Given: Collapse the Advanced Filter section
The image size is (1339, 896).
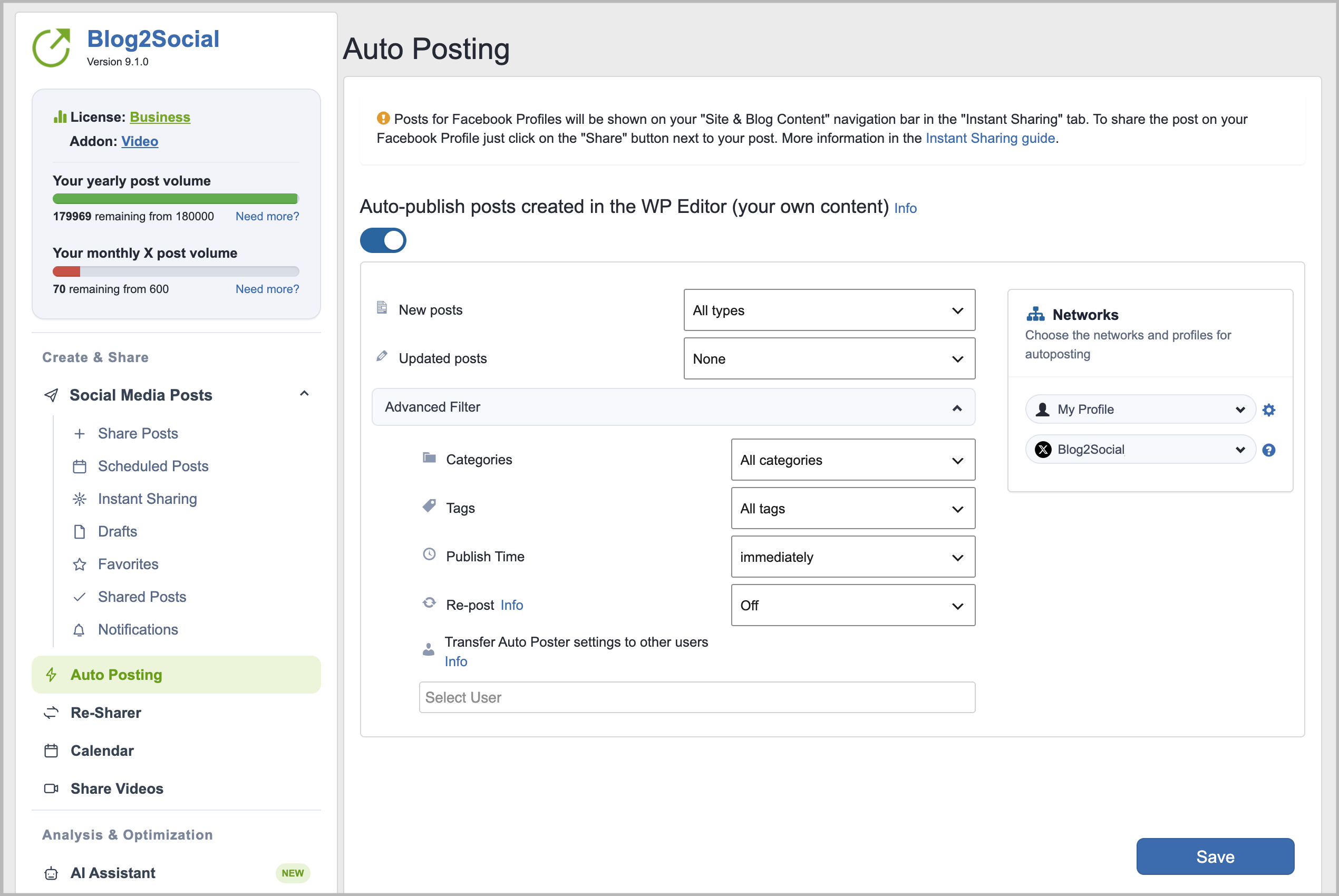Looking at the screenshot, I should point(673,407).
